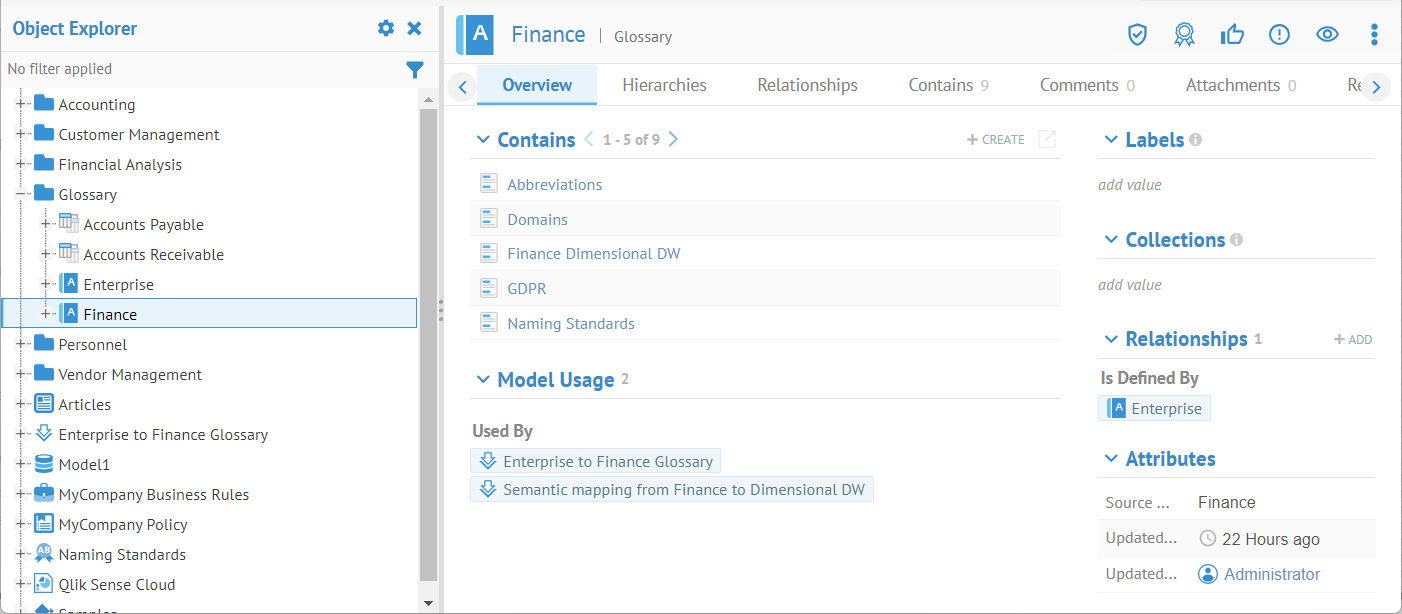Toggle the watch eye icon
1402x614 pixels.
[1327, 35]
